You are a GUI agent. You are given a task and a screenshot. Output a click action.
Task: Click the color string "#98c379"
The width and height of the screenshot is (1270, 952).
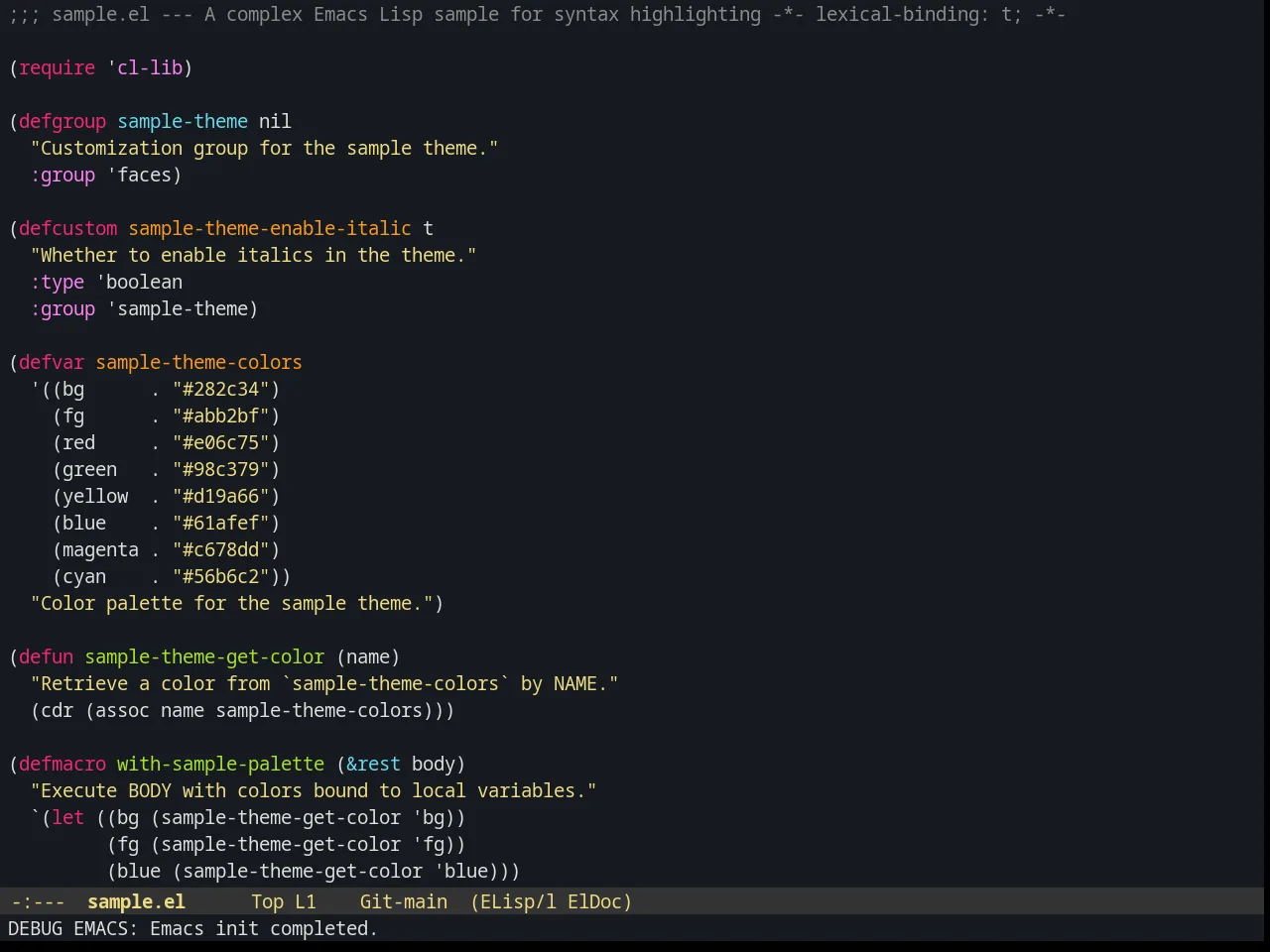(x=220, y=469)
